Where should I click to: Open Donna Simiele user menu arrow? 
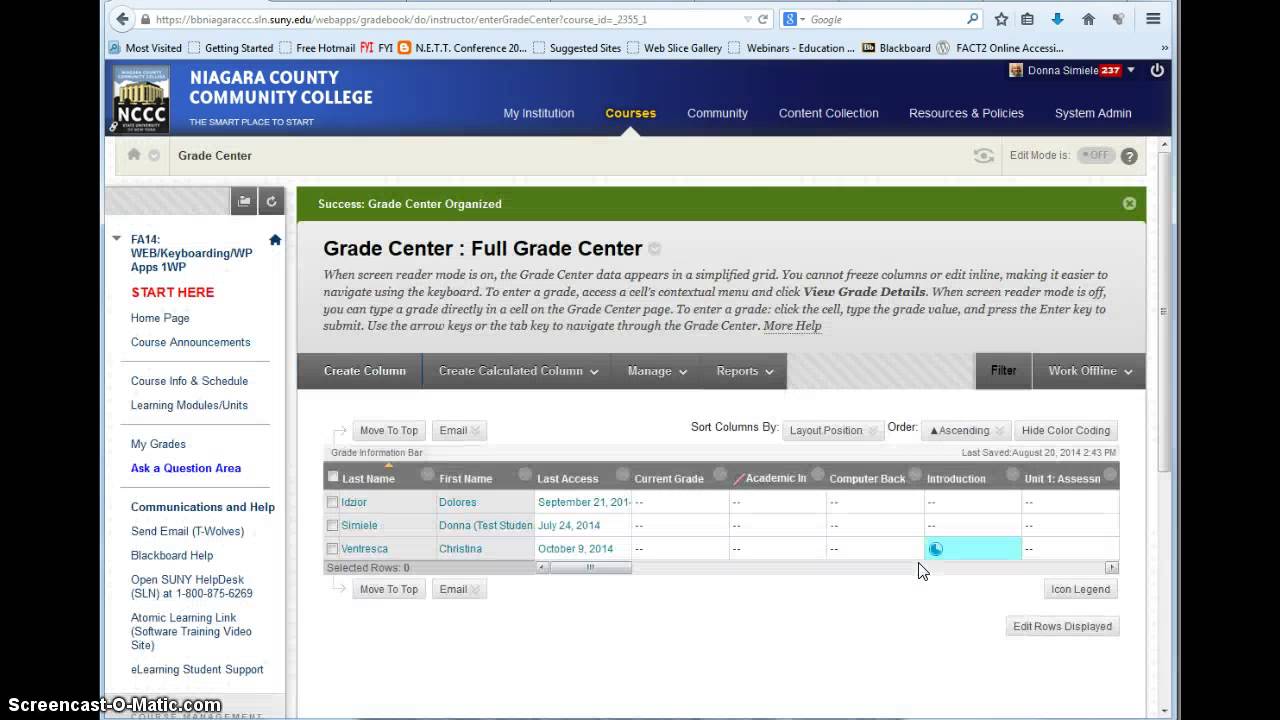[x=1131, y=70]
